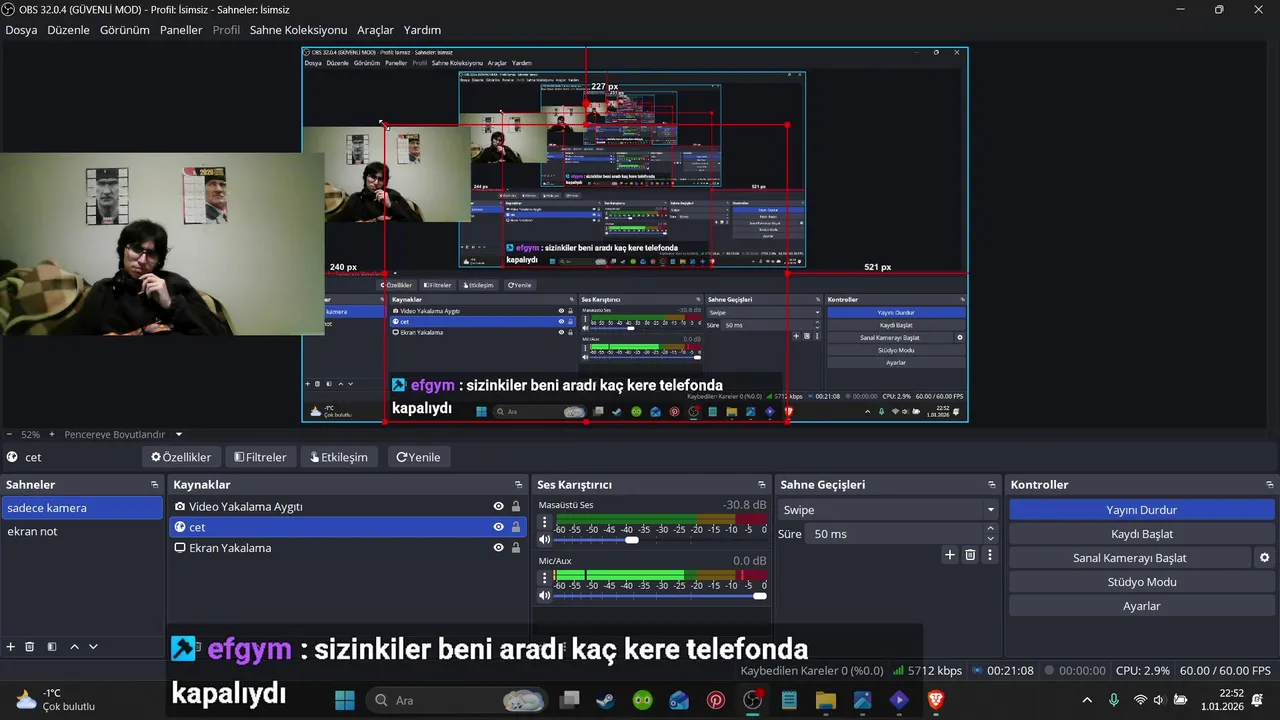Viewport: 1280px width, 720px height.
Task: Pop out the Sahne Geçişleri dock
Action: [x=991, y=485]
